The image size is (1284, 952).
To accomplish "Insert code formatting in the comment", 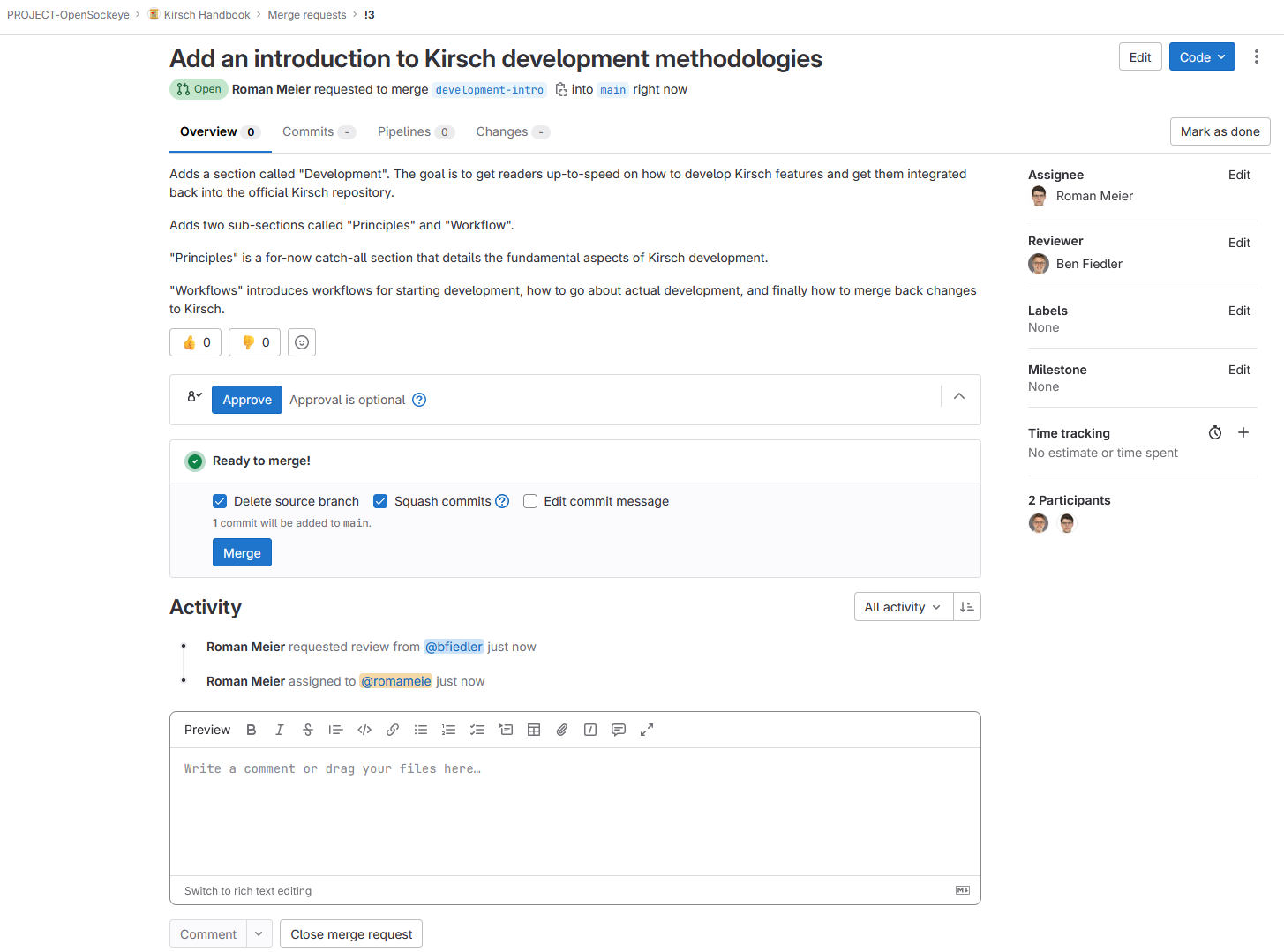I will (364, 730).
